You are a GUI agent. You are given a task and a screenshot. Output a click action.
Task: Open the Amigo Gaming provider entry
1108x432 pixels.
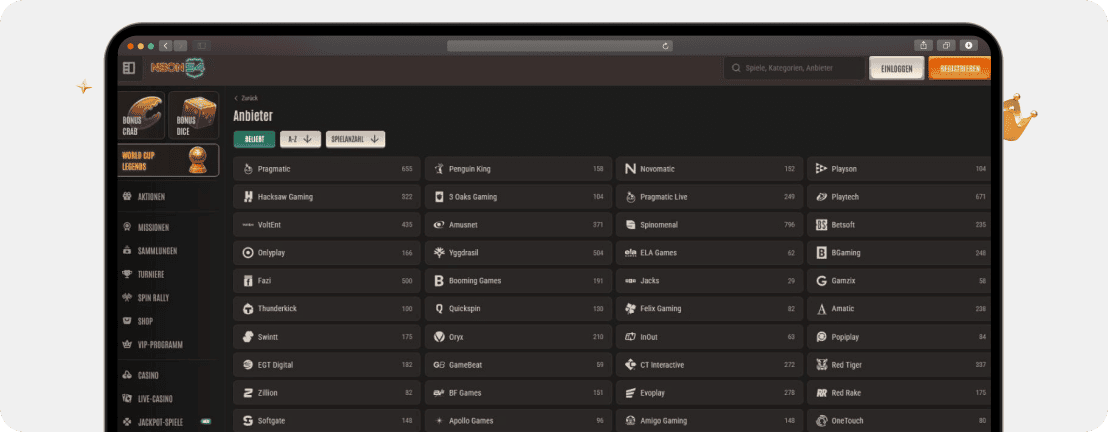coord(709,421)
